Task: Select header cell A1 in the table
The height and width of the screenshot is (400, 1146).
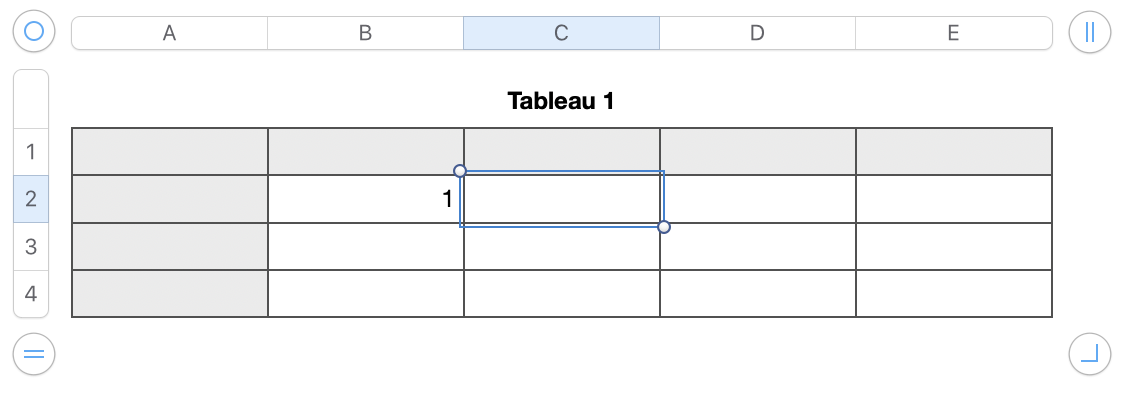Action: (169, 152)
